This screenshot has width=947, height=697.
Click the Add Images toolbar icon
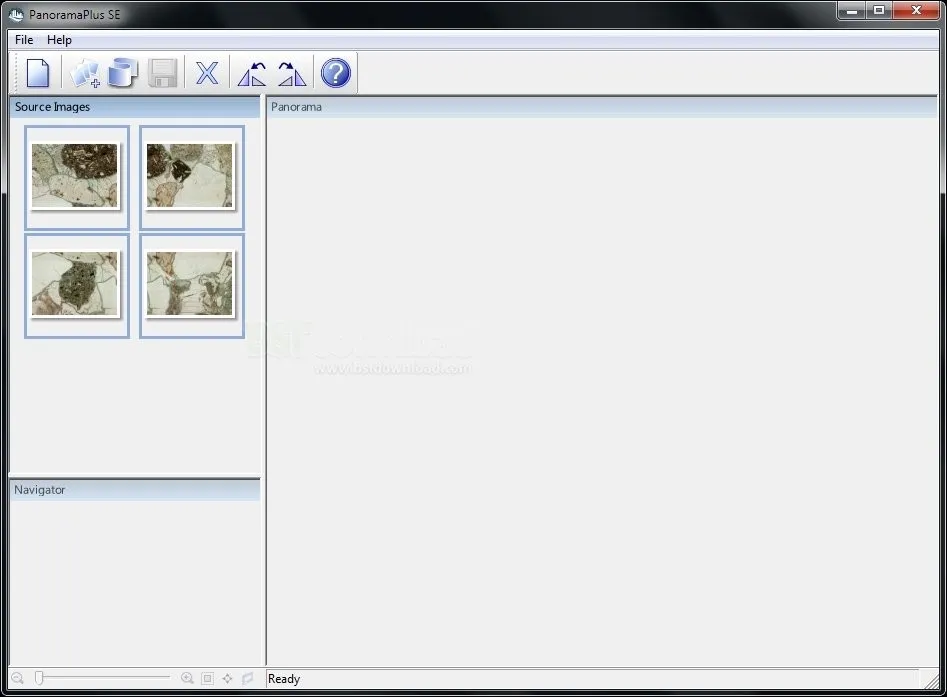click(x=85, y=73)
